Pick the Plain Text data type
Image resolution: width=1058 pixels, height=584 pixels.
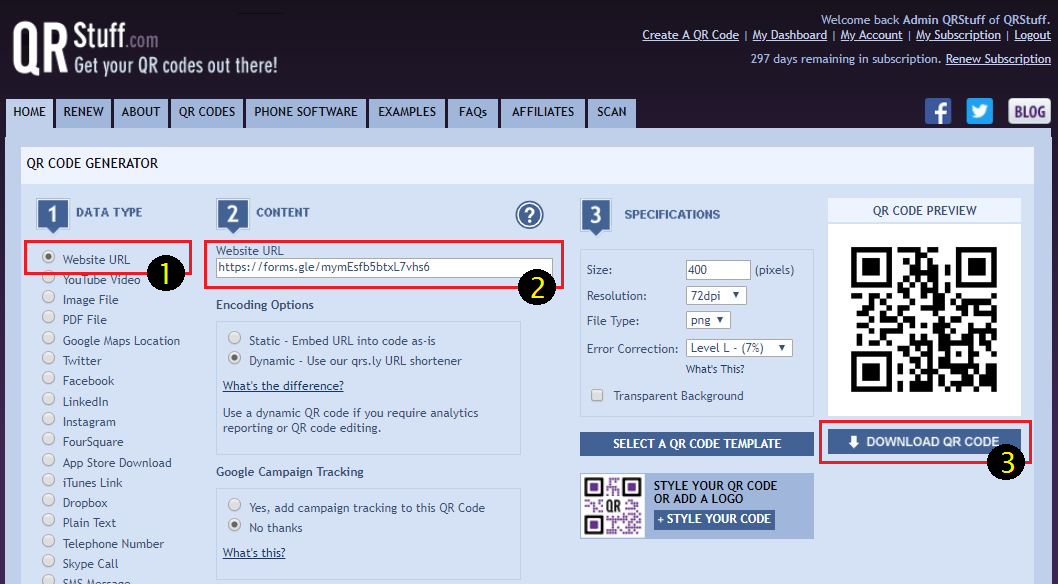[x=48, y=520]
